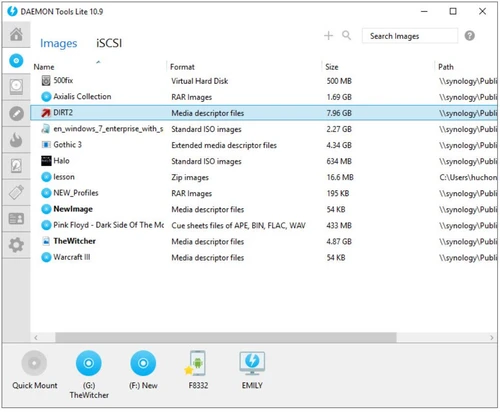Click the DAEMON Tools logo in title bar
The width and height of the screenshot is (500, 413).
12,11
